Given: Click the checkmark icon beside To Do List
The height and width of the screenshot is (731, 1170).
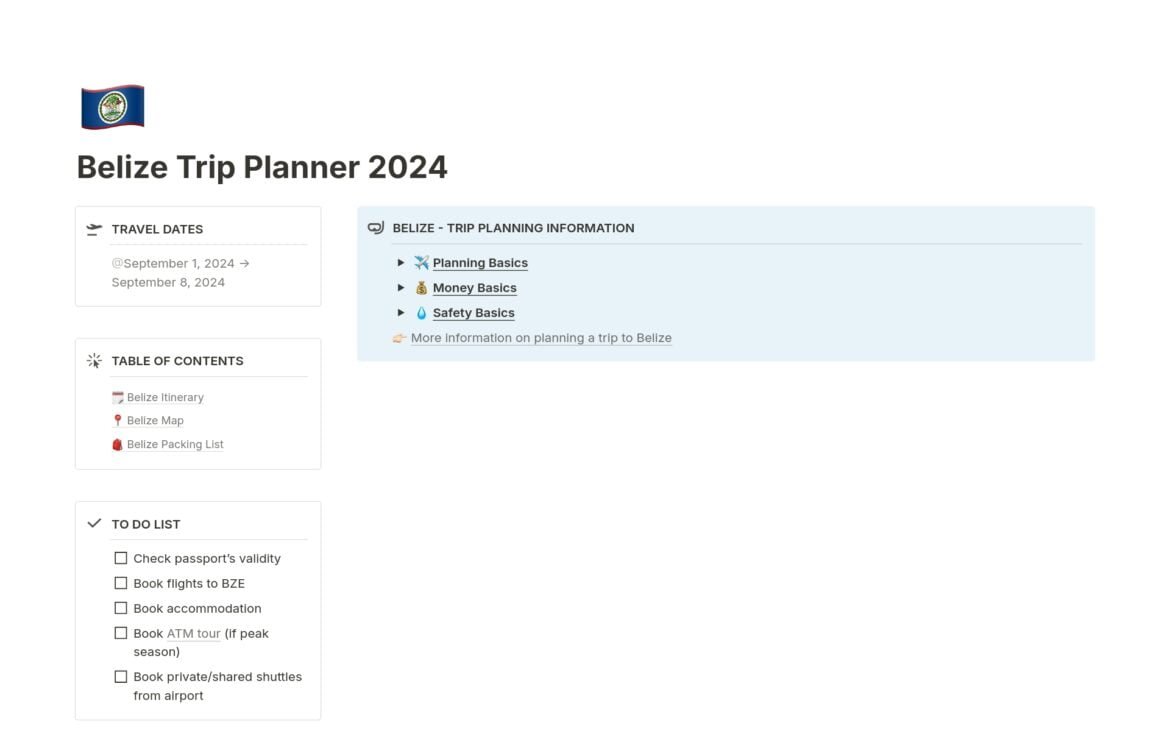Looking at the screenshot, I should (x=95, y=524).
